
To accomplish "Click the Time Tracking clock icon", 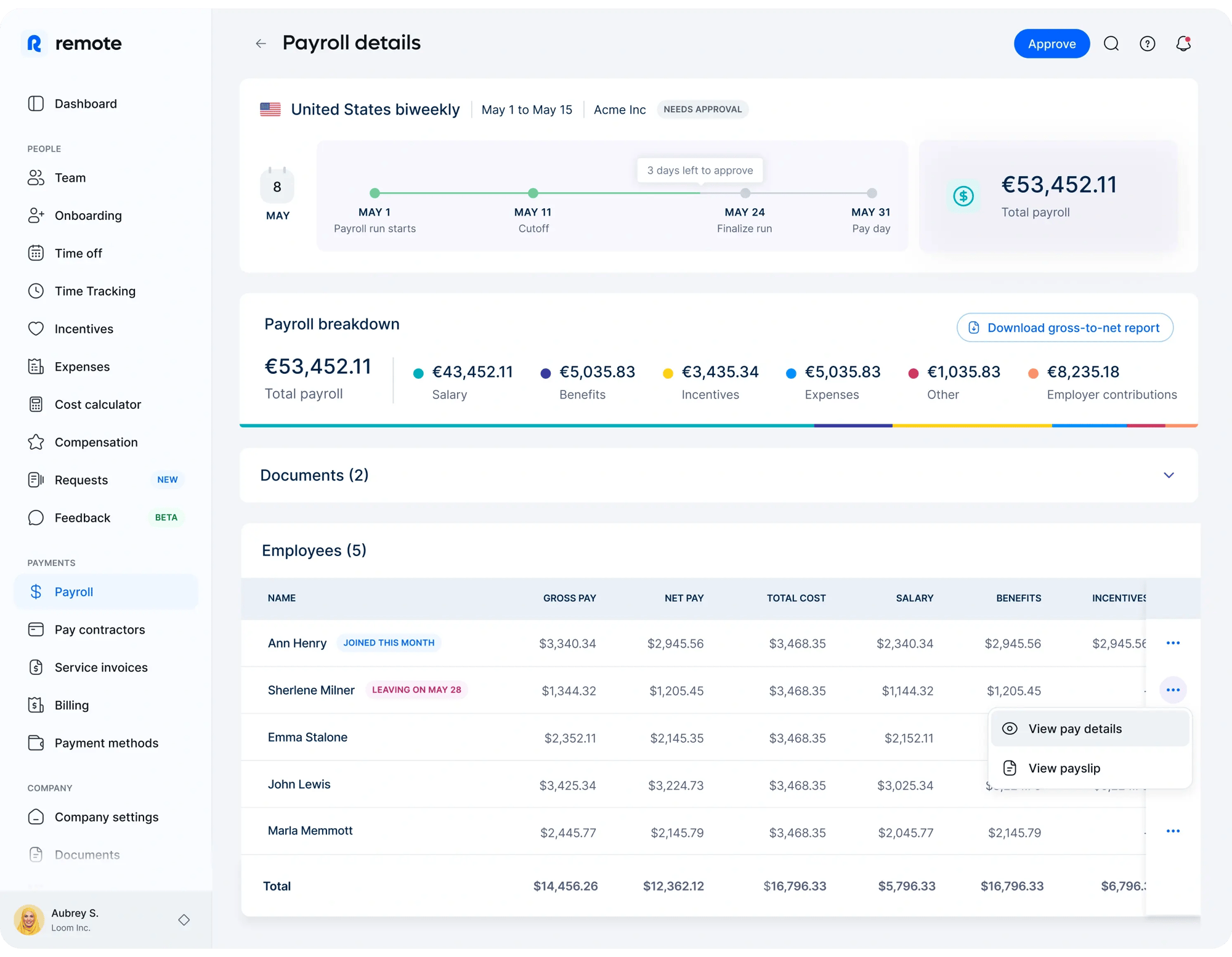I will [x=36, y=291].
